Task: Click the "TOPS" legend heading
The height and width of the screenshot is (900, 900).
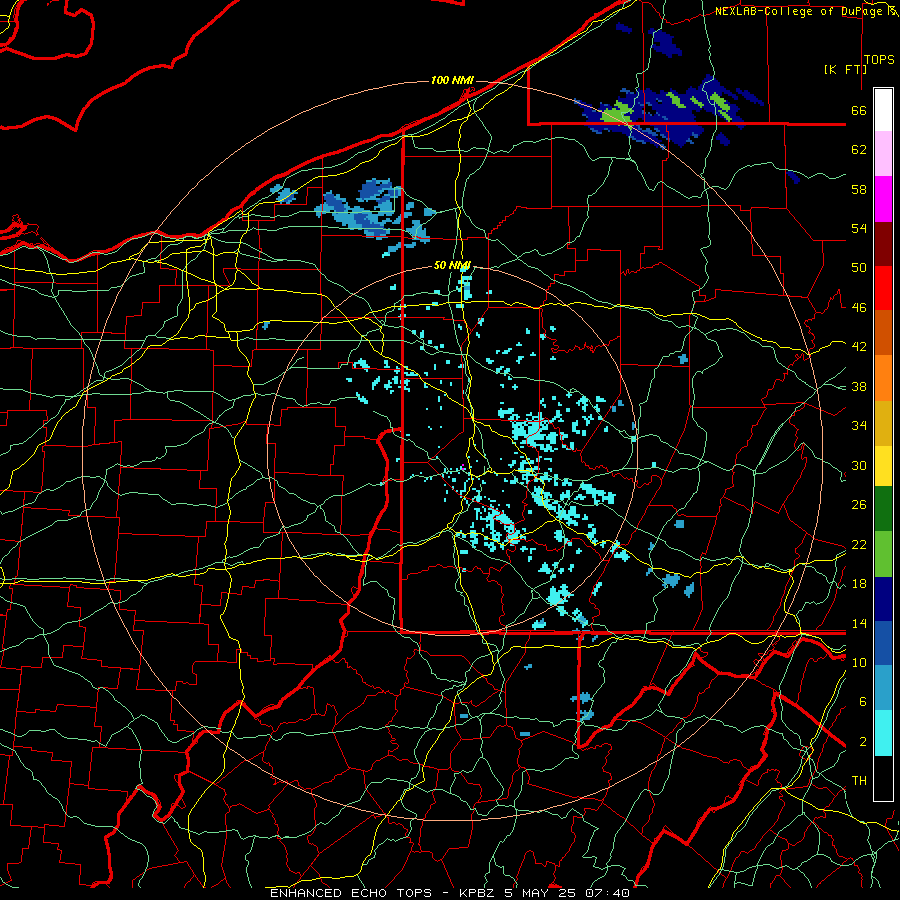Action: (x=879, y=59)
